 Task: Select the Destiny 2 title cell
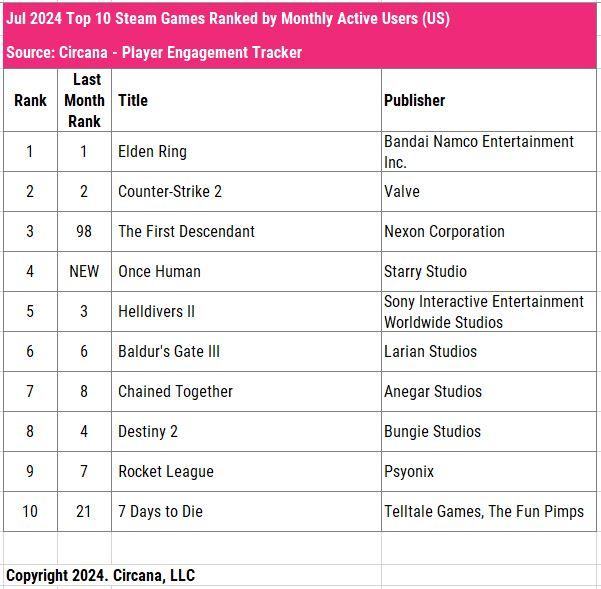[149, 431]
